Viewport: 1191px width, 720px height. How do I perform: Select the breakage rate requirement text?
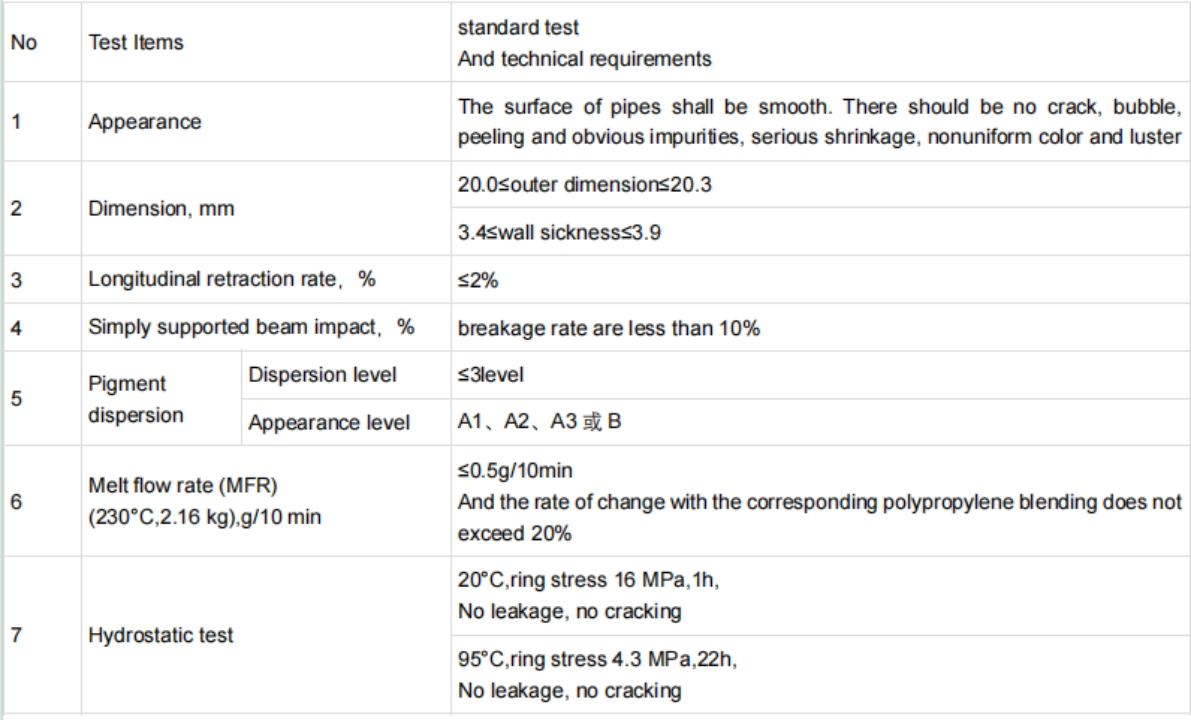(x=608, y=327)
